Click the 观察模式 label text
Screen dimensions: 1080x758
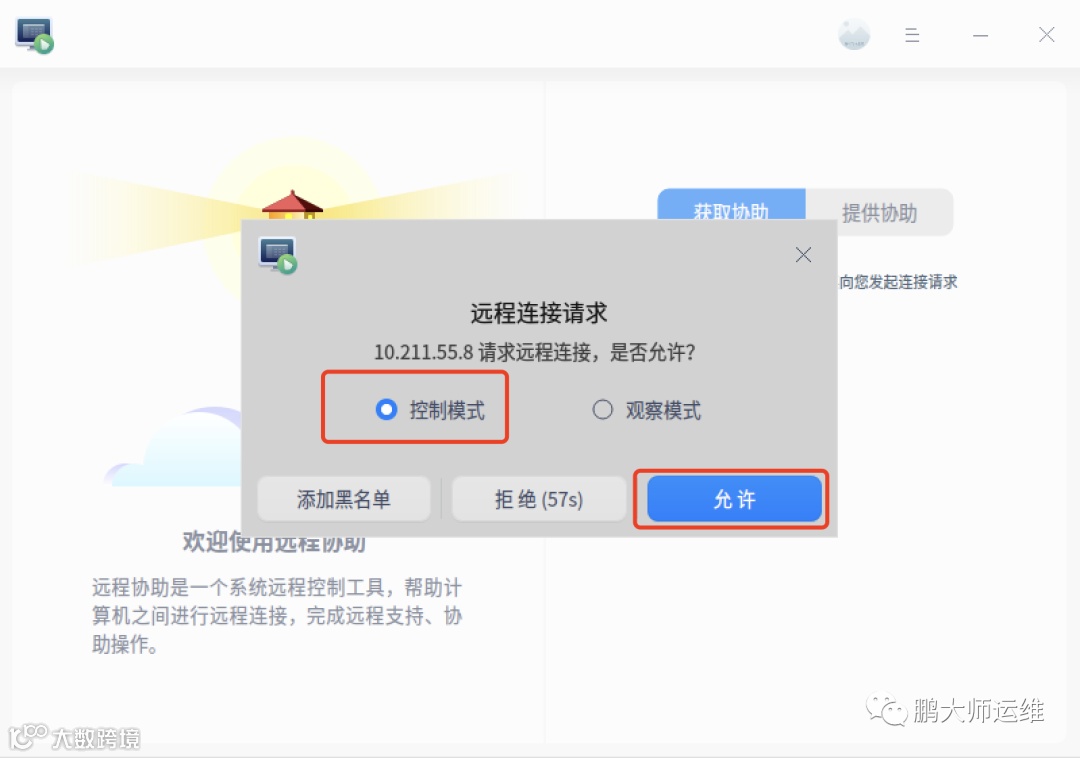pyautogui.click(x=663, y=410)
